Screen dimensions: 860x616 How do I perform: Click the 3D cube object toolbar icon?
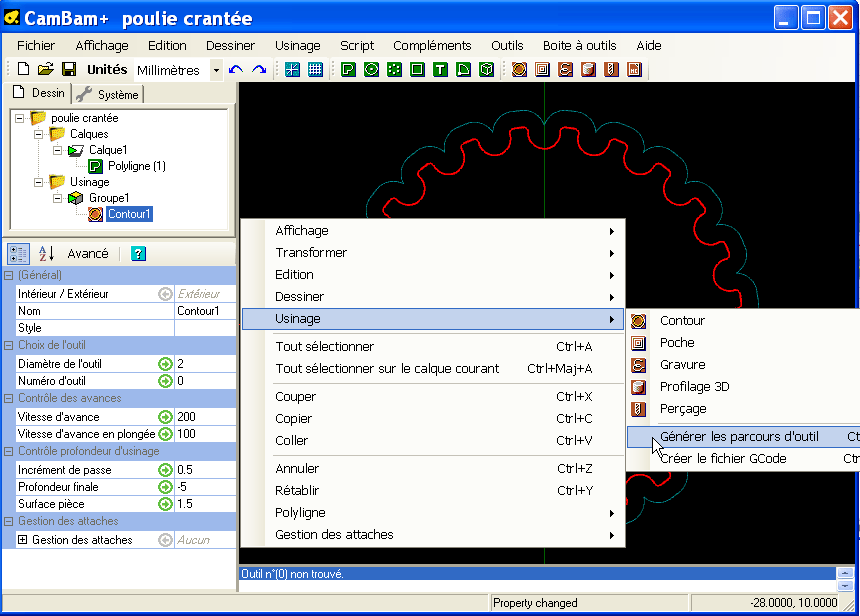[486, 70]
